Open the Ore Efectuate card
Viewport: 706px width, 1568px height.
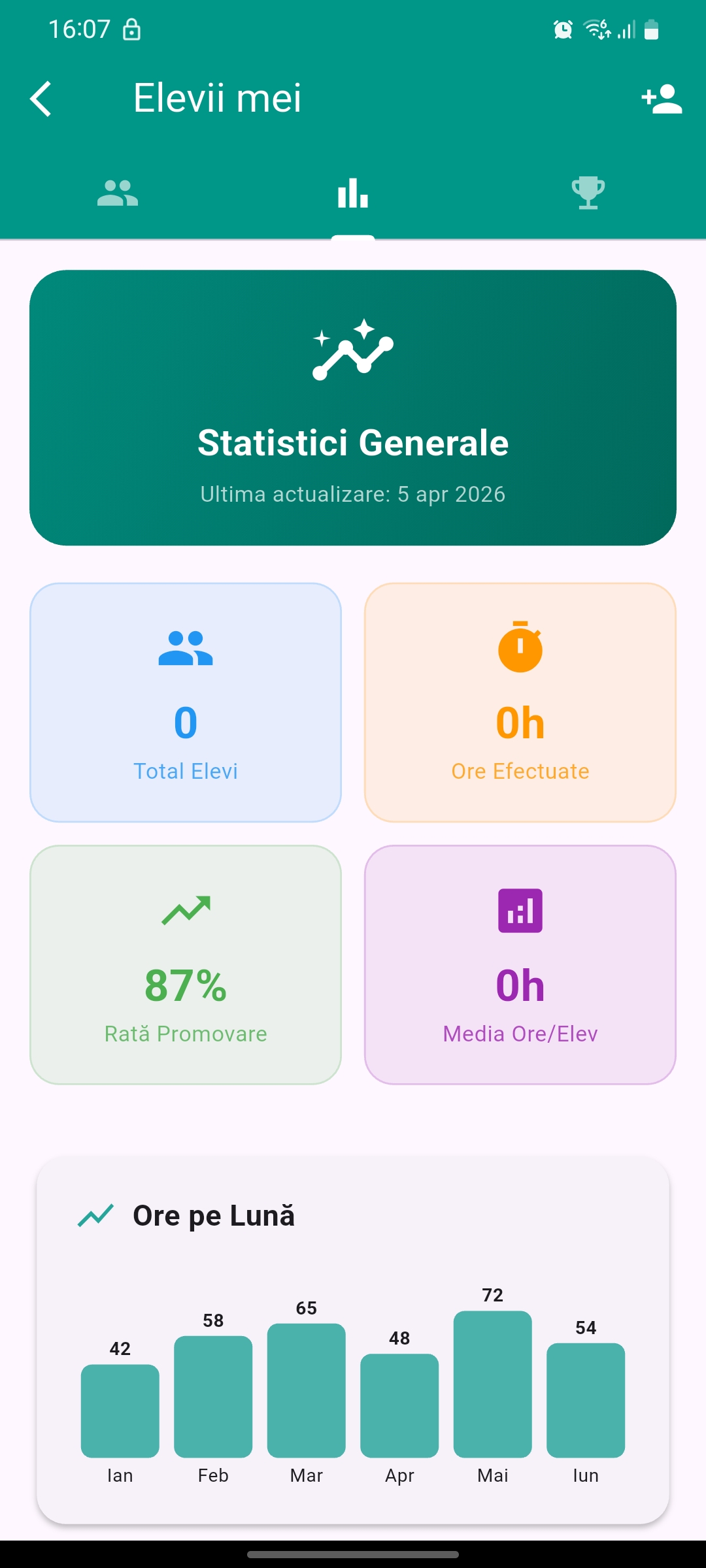[520, 702]
